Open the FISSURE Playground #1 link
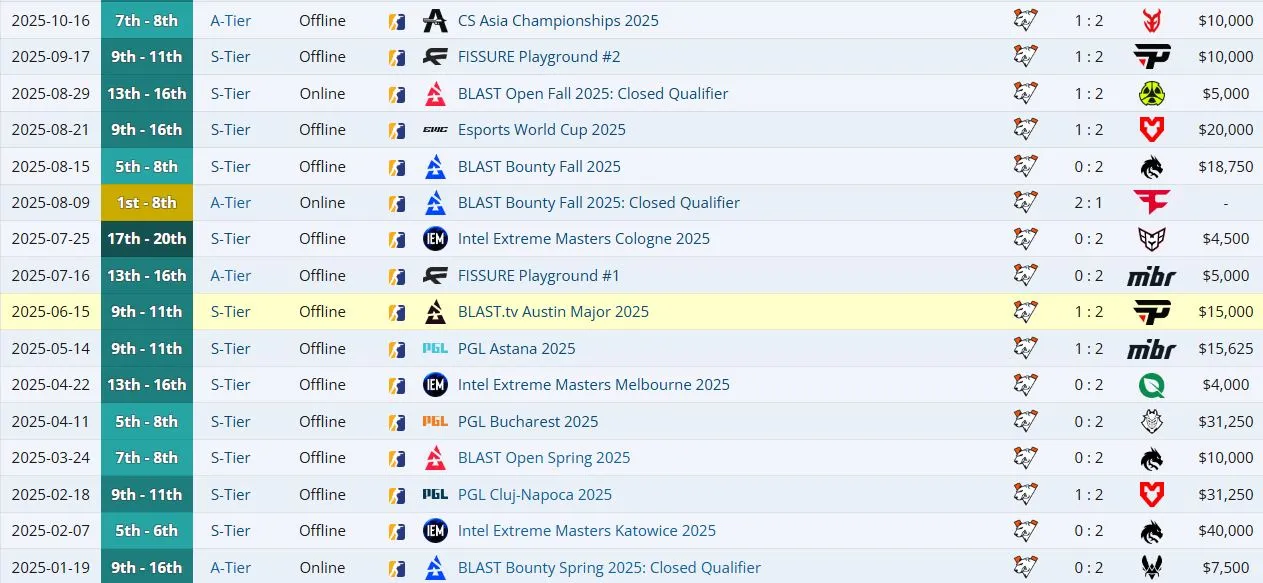This screenshot has width=1263, height=583. pyautogui.click(x=539, y=276)
